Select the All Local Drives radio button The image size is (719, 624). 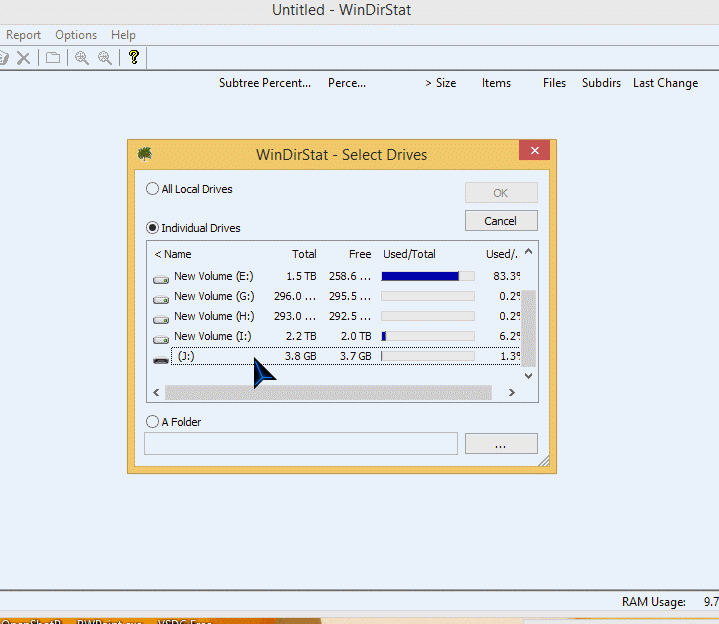(152, 189)
